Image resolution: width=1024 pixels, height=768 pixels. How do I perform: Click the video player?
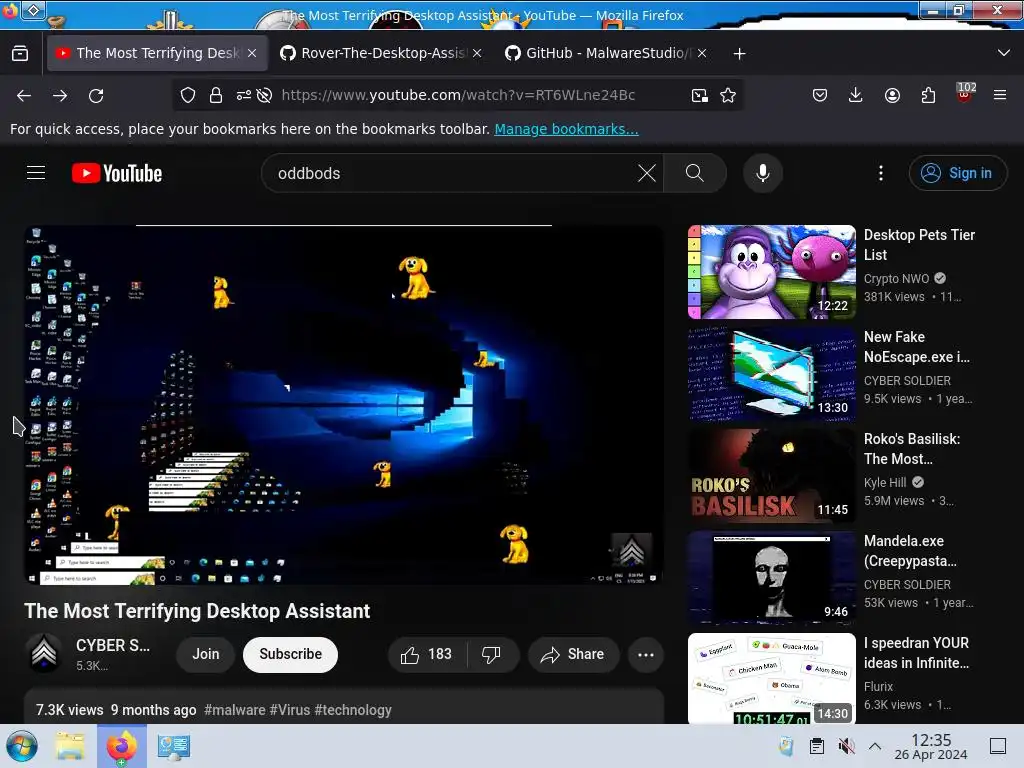point(344,405)
